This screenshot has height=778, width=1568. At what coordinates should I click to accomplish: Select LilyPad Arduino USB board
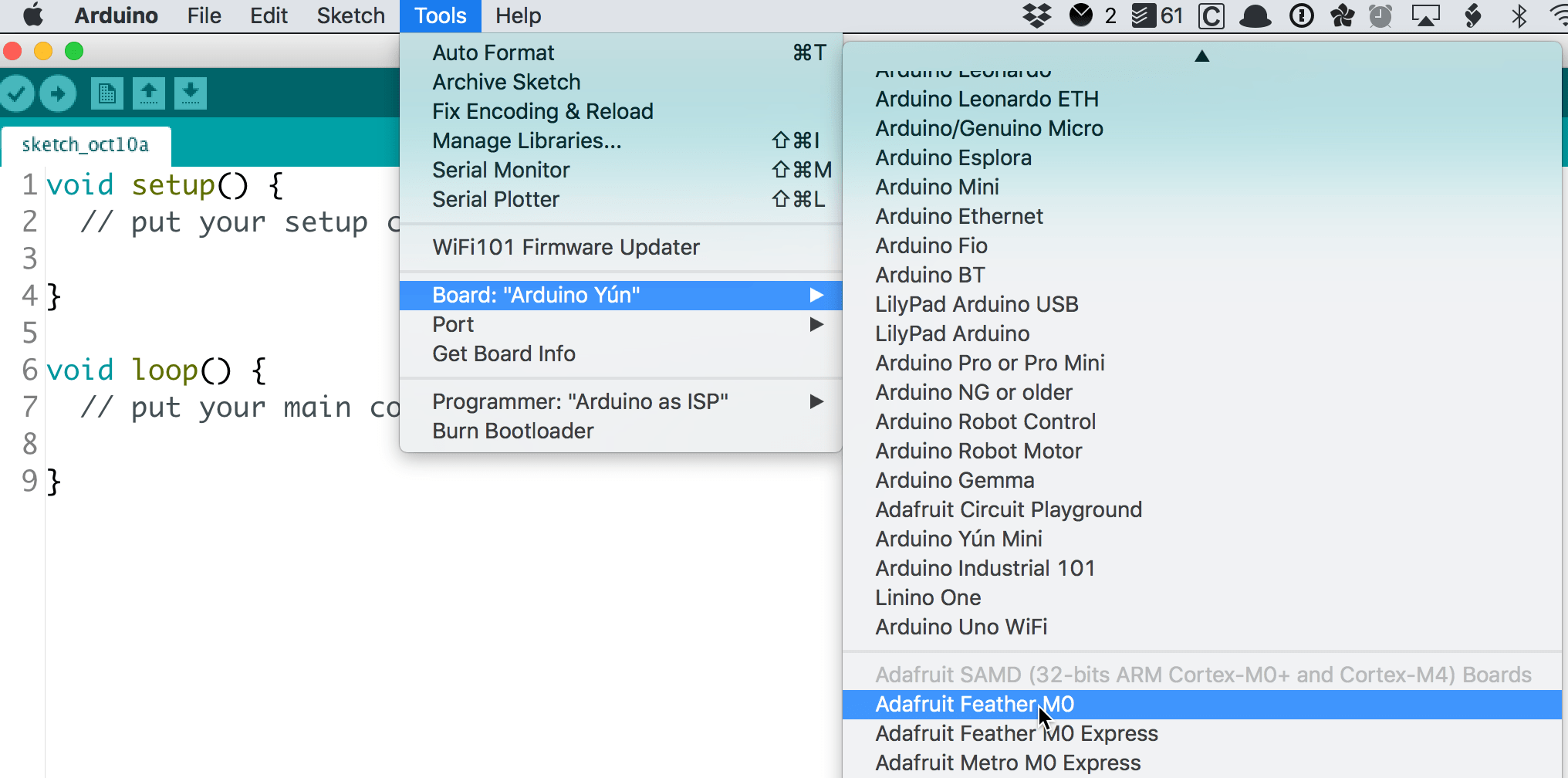pyautogui.click(x=1202, y=304)
